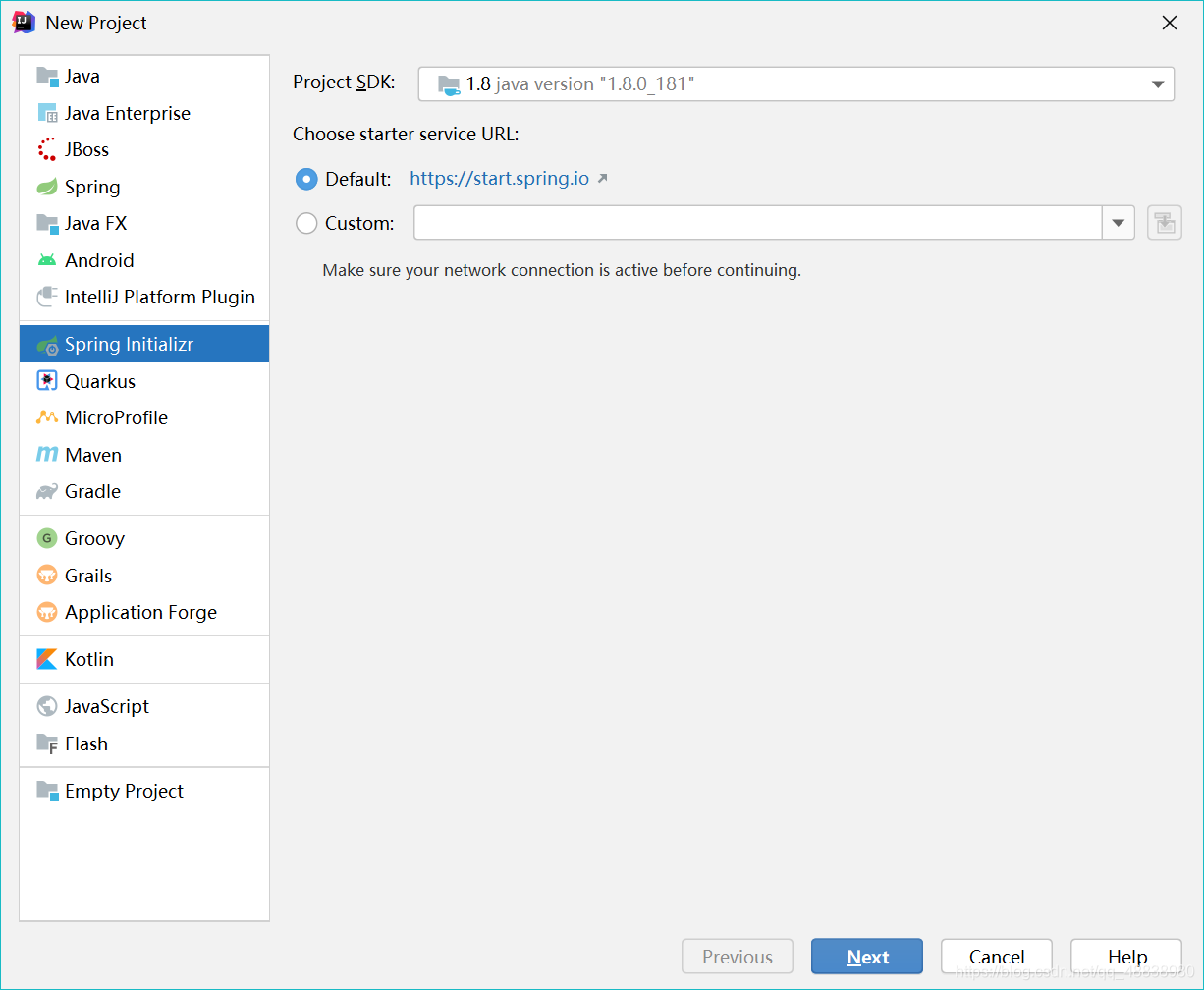Click the Quarkus logo icon
The width and height of the screenshot is (1204, 990).
click(47, 381)
